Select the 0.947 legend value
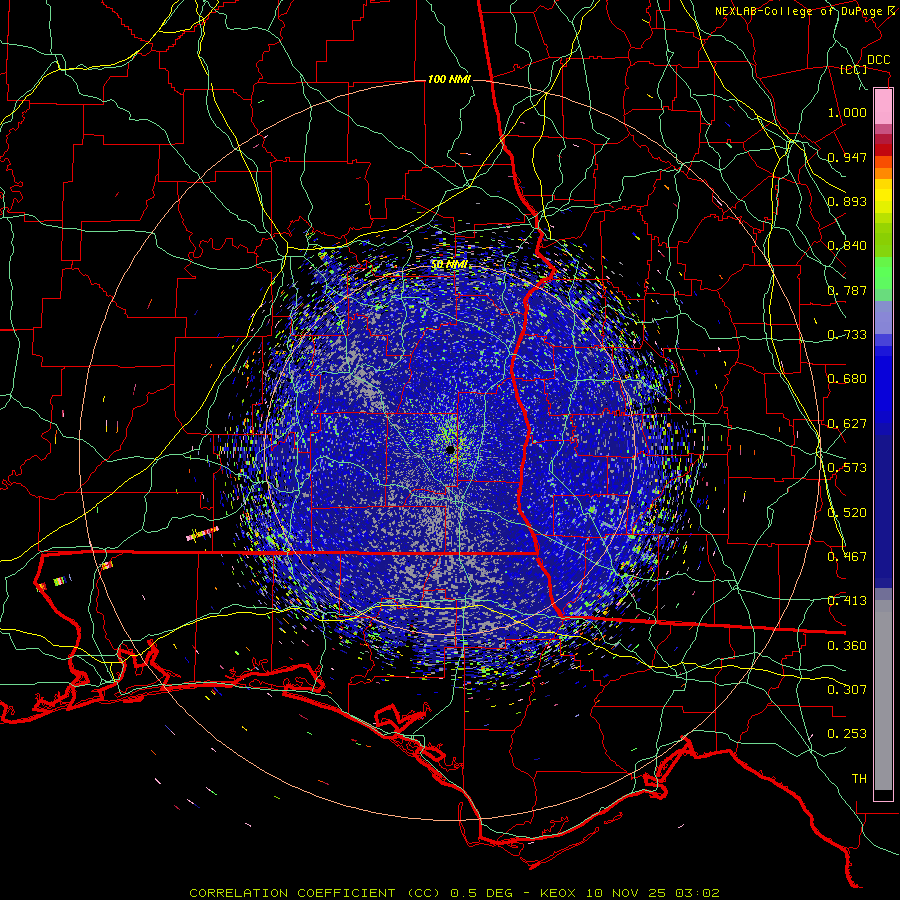 click(847, 157)
